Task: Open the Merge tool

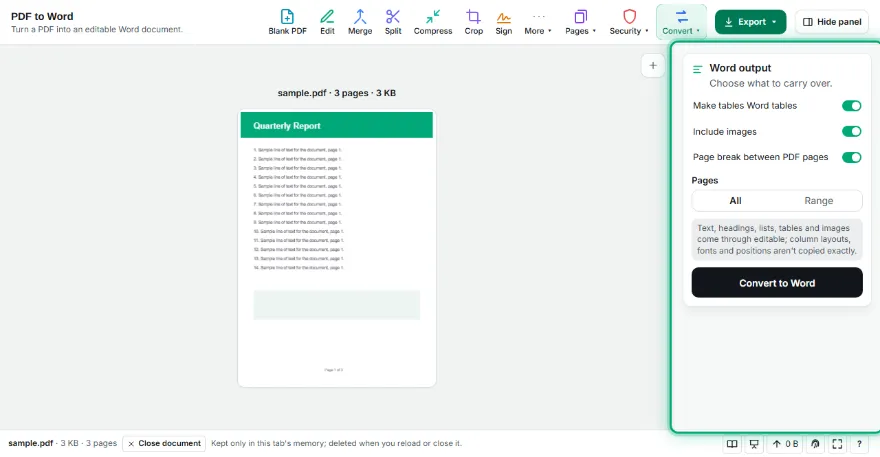Action: [x=360, y=22]
